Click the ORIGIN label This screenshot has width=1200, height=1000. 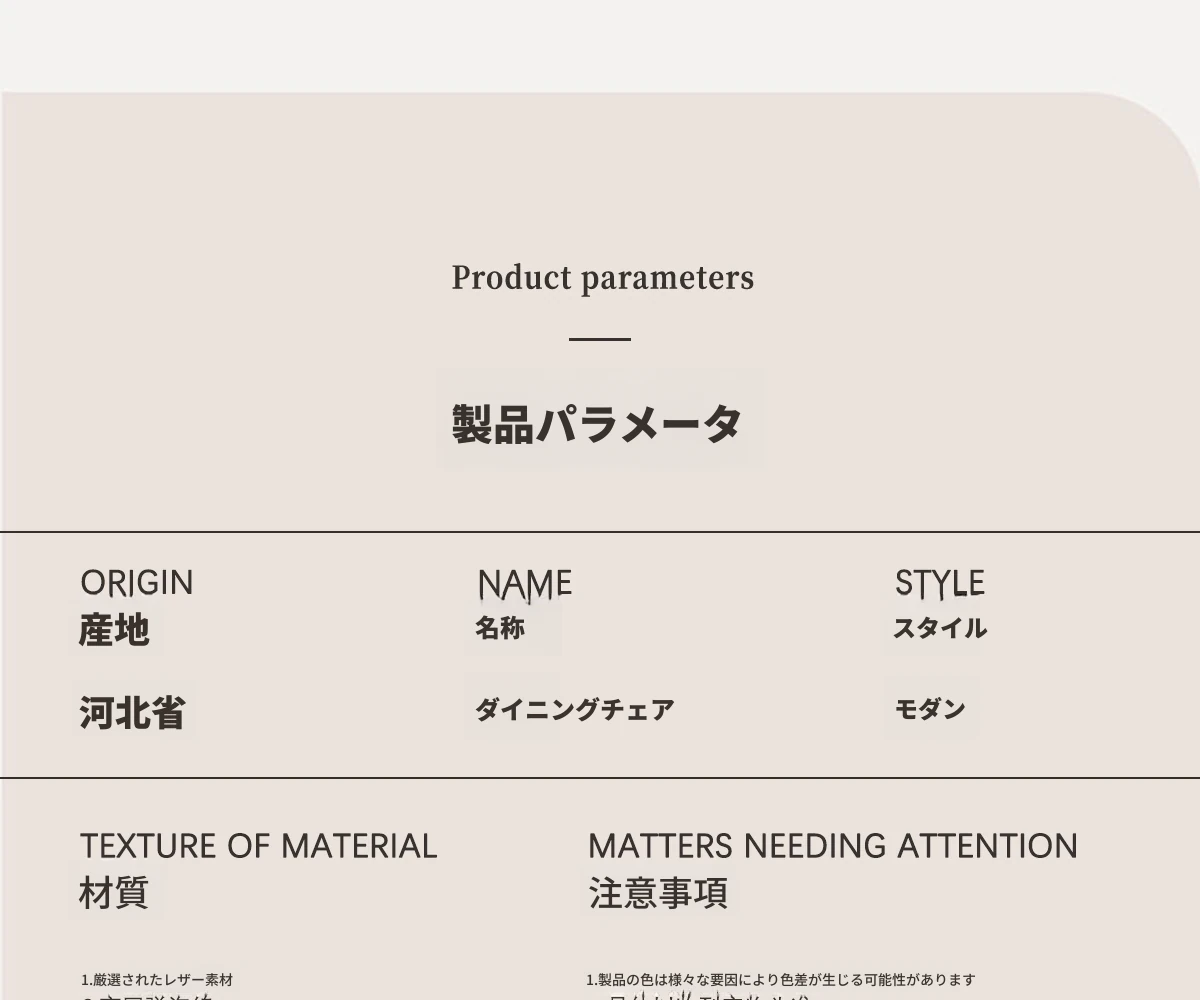click(x=137, y=583)
